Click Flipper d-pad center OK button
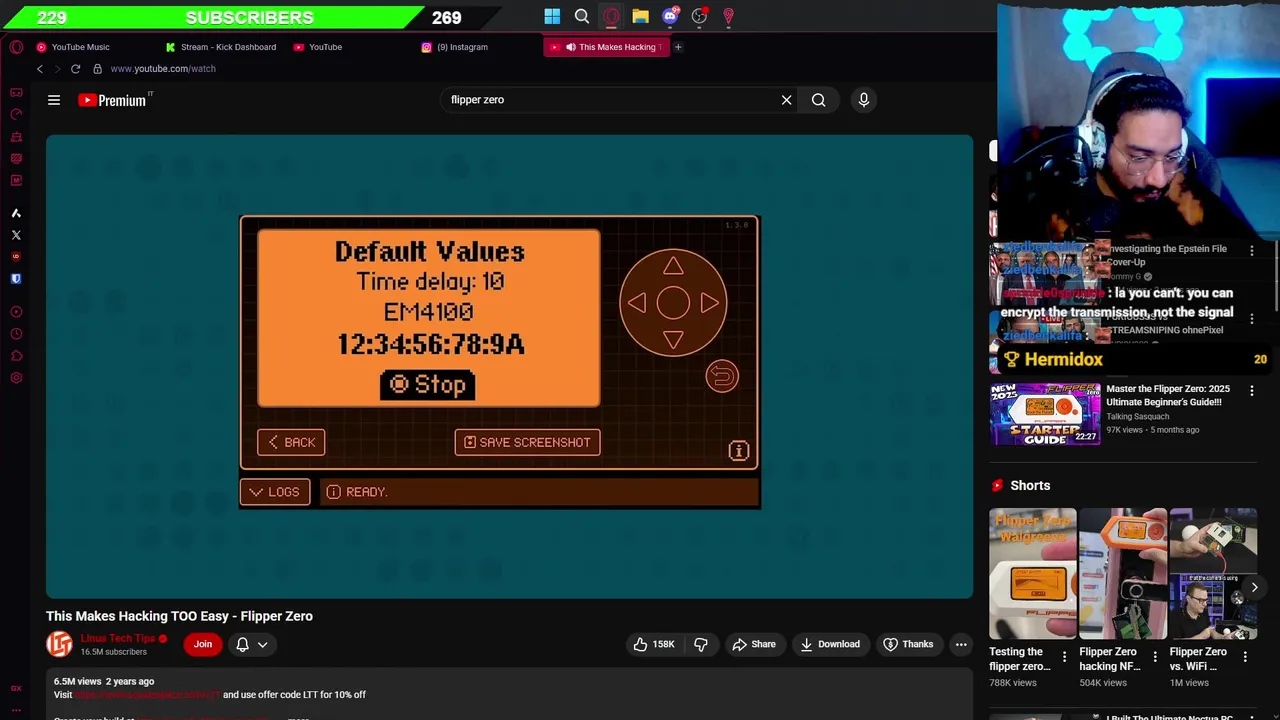 point(673,303)
